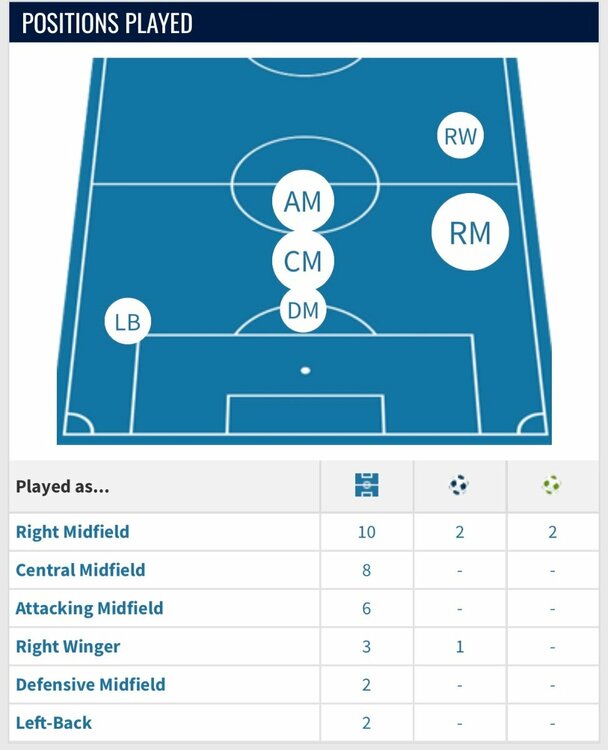The image size is (608, 750).
Task: Open the Central Midfield link
Action: tap(80, 570)
